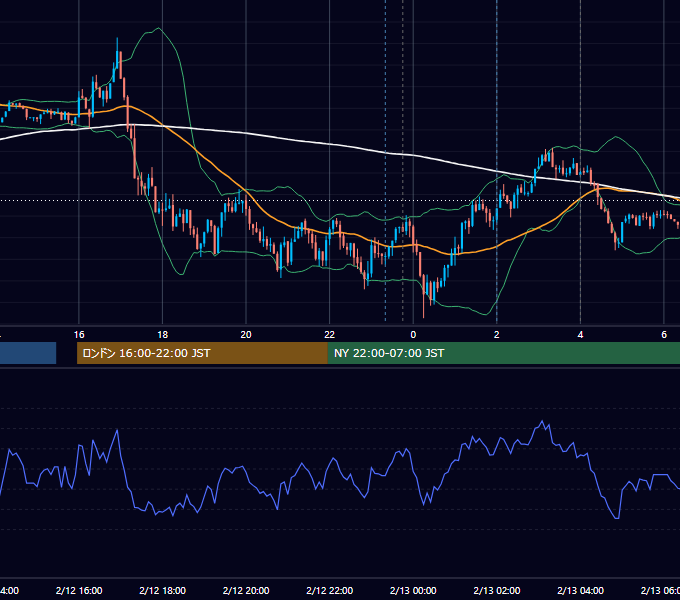Select the ロンドン 16:00-22:00 JST session bar
Viewport: 680px width, 600px height.
click(x=202, y=353)
